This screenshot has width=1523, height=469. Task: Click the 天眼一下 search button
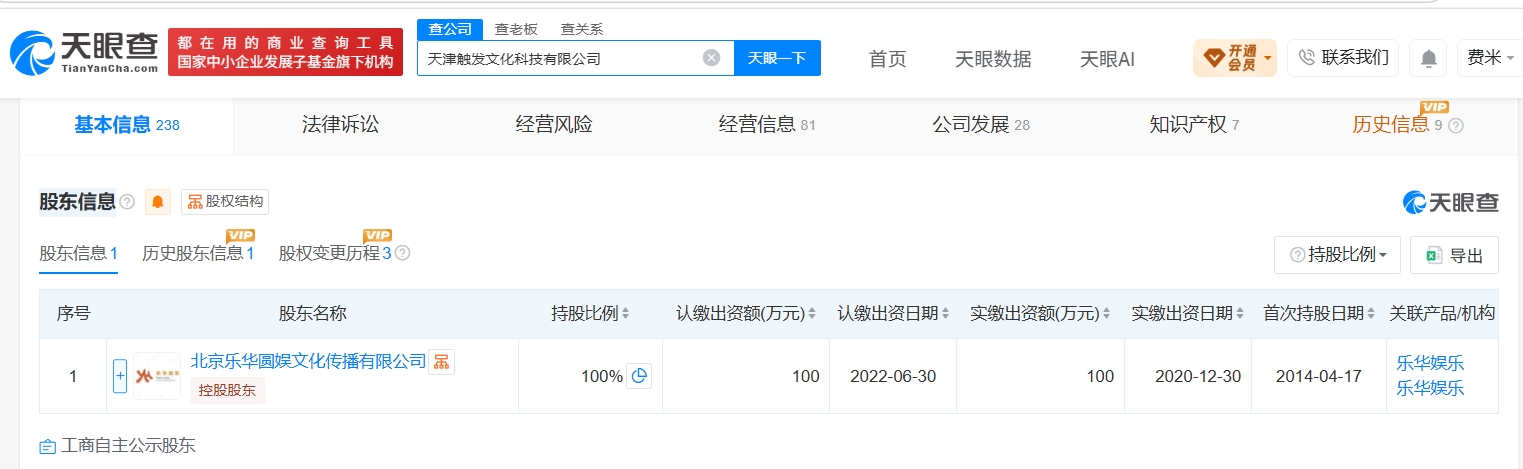click(x=777, y=58)
